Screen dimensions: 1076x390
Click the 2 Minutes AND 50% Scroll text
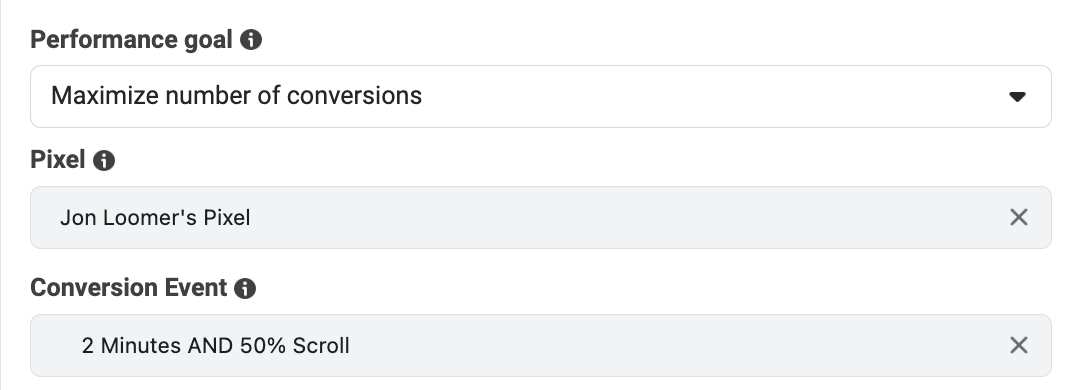click(x=215, y=345)
